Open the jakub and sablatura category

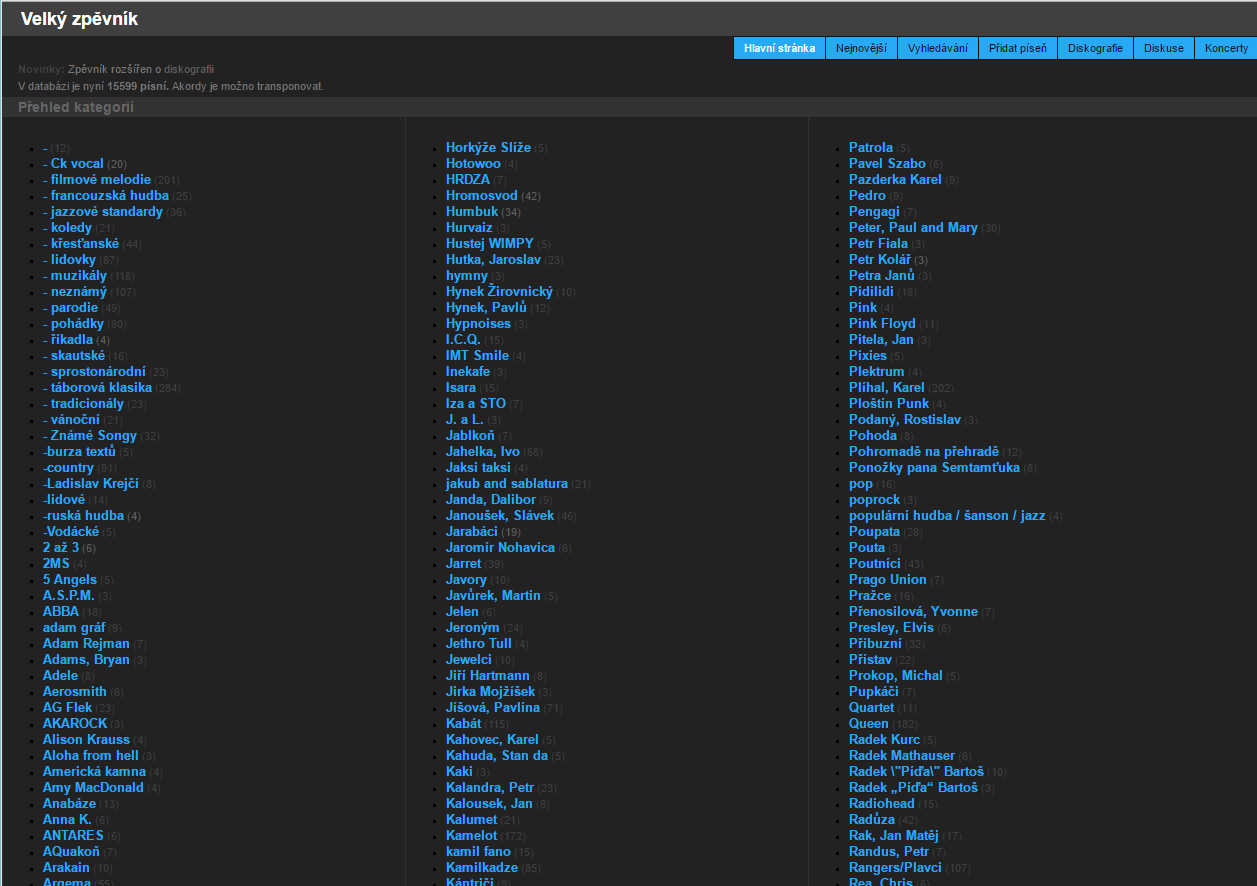click(x=507, y=484)
